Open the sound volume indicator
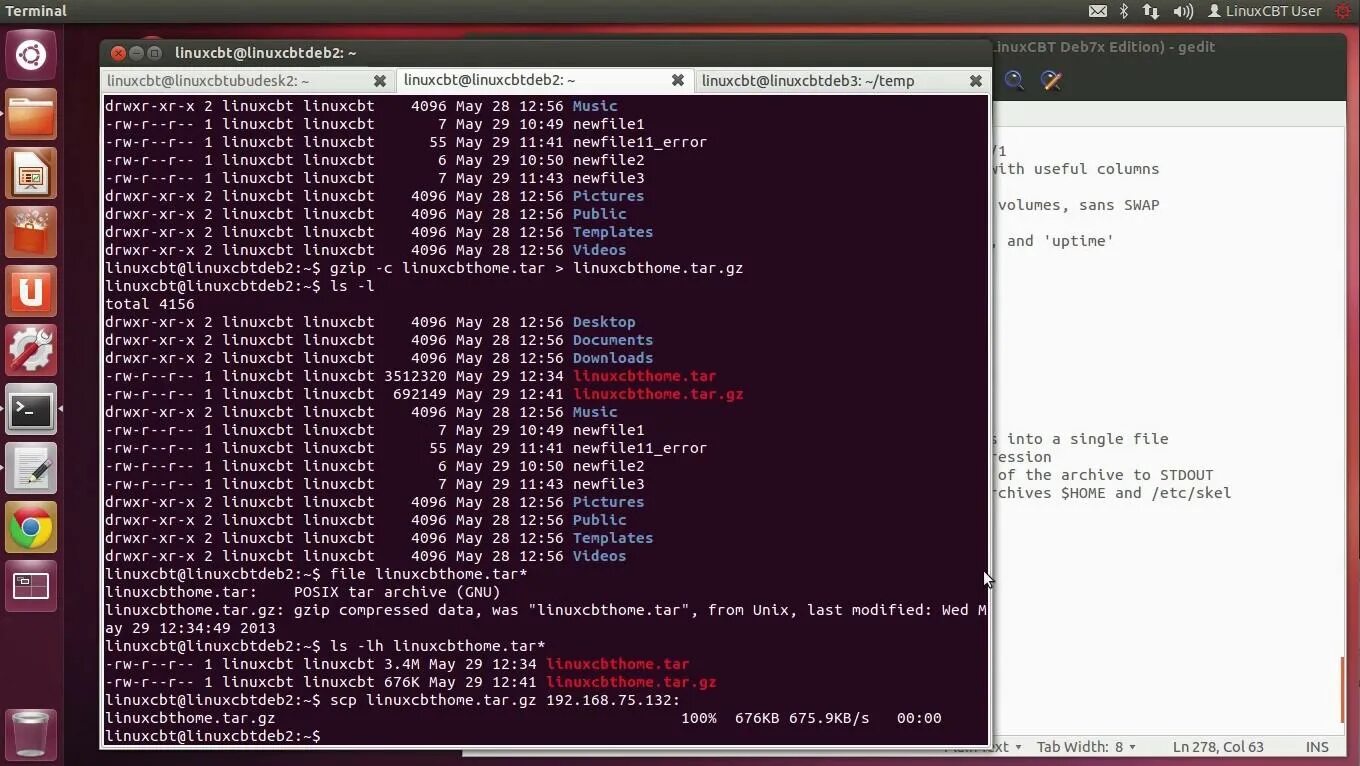This screenshot has height=766, width=1360. (1183, 11)
